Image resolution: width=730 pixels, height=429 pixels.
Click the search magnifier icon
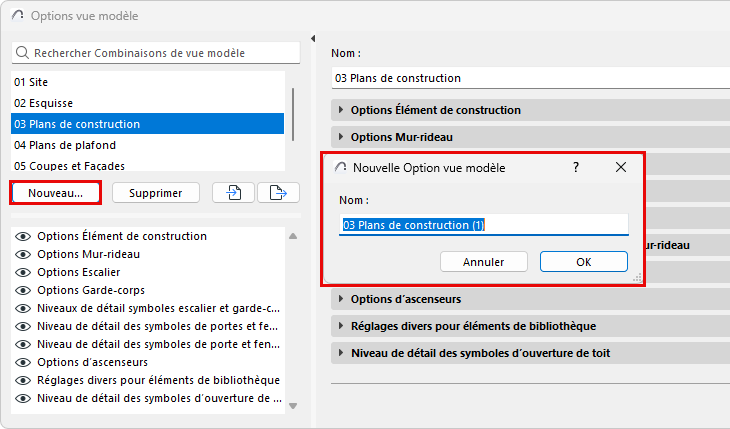click(23, 53)
